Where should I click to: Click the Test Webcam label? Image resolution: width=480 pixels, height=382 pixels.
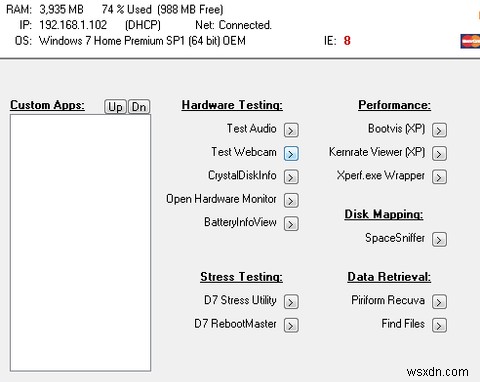click(x=244, y=152)
